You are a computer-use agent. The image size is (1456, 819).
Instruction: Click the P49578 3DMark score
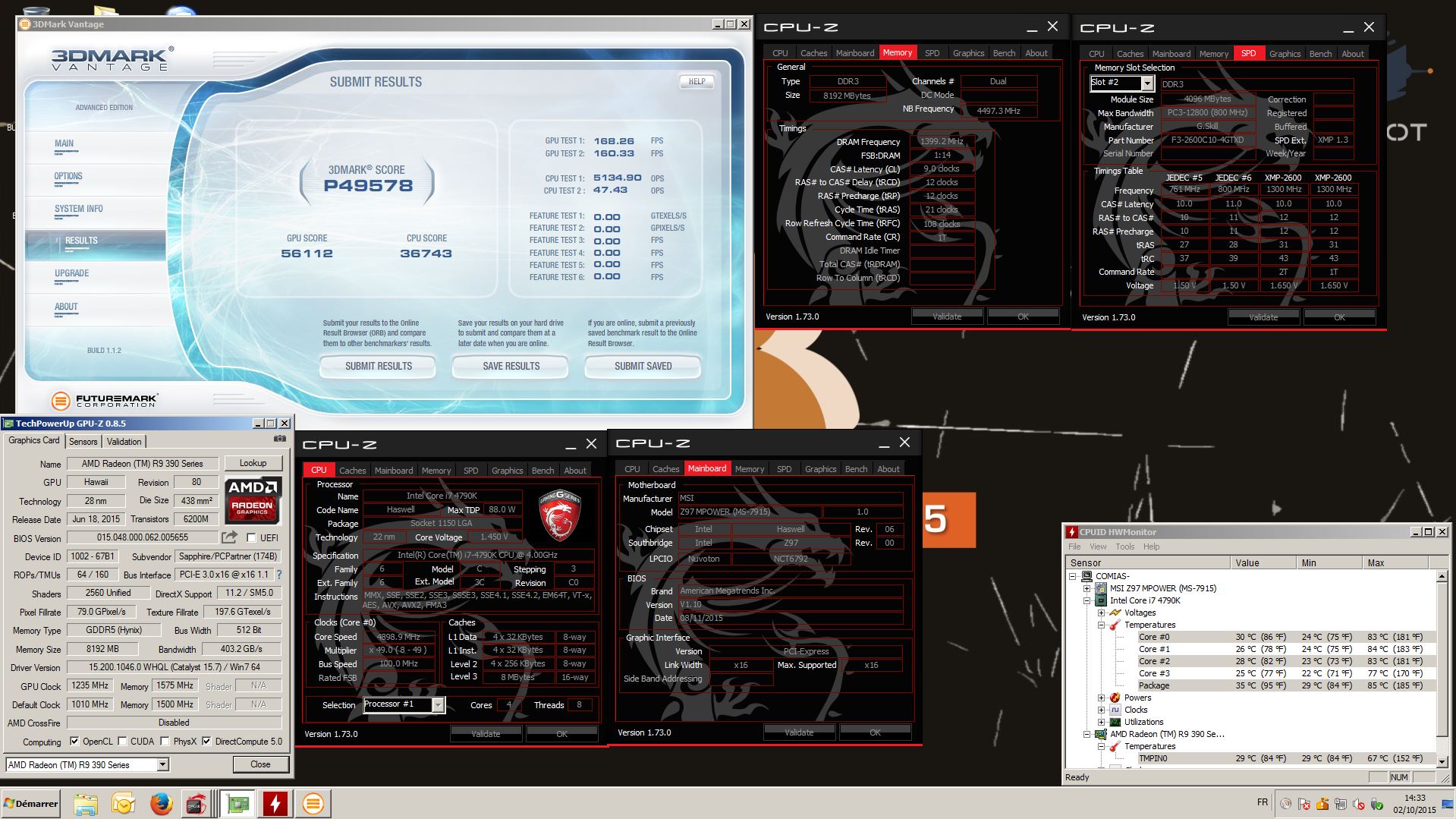(x=368, y=186)
